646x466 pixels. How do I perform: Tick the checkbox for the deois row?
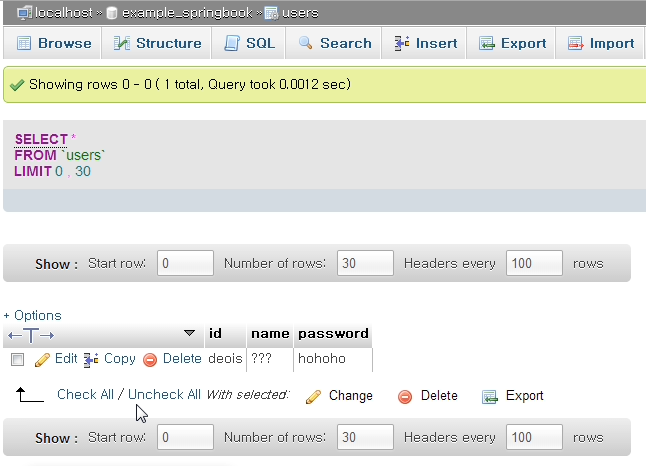[17, 359]
